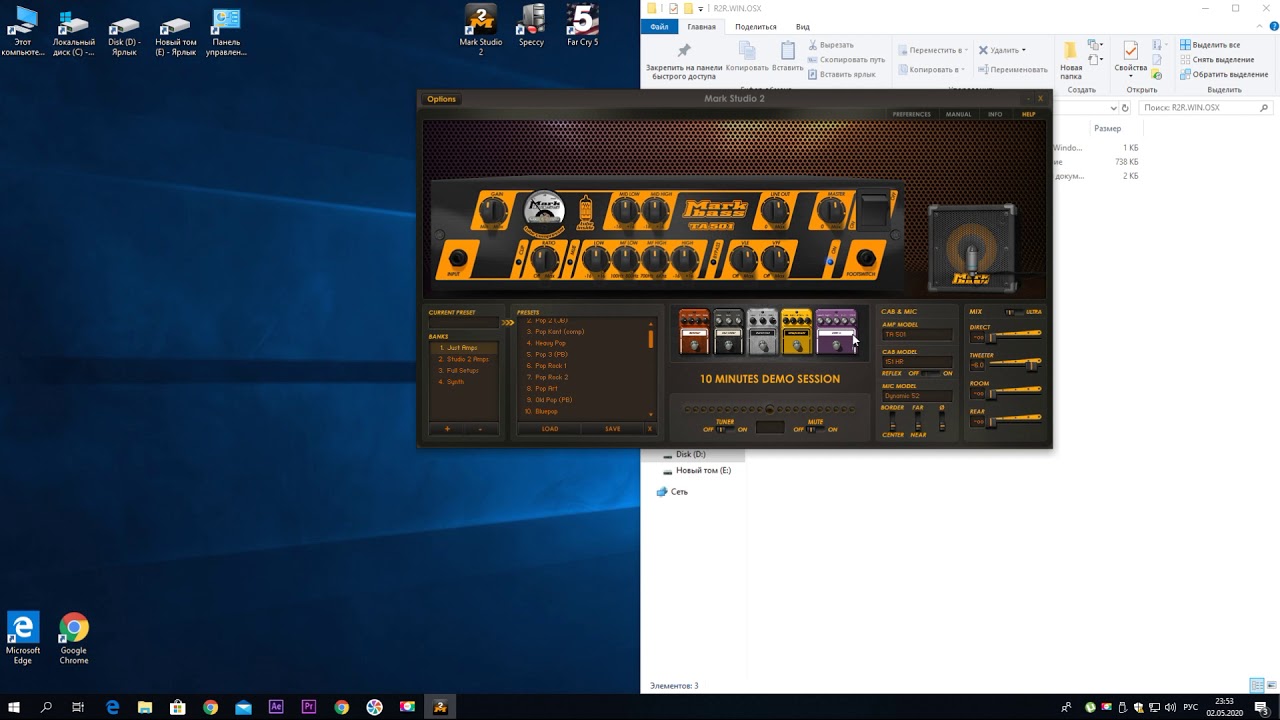The height and width of the screenshot is (720, 1280).
Task: Toggle the TUNER off/on switch
Action: [725, 429]
